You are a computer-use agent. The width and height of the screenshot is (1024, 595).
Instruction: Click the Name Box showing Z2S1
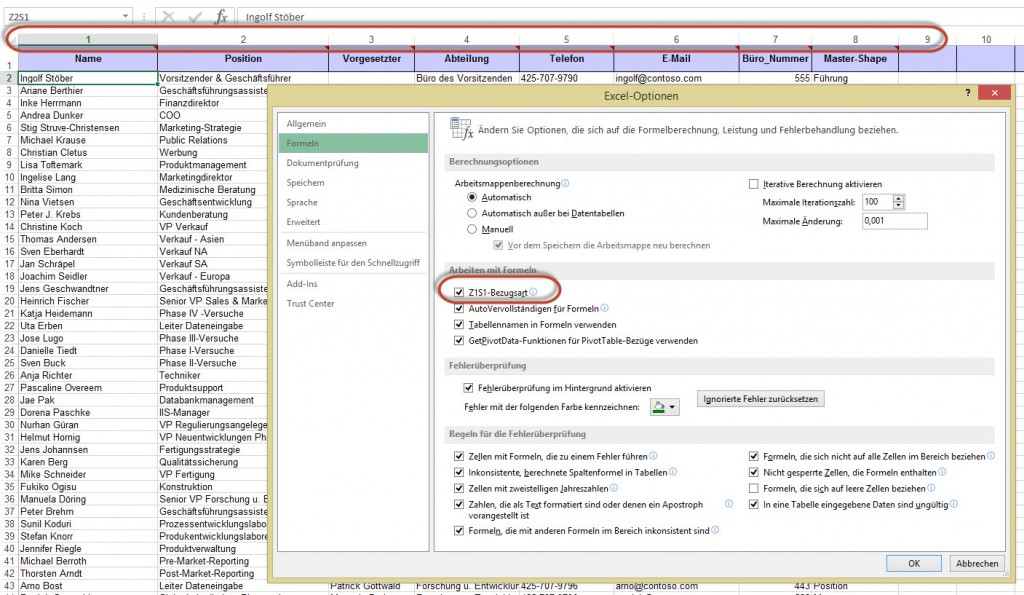coord(62,16)
